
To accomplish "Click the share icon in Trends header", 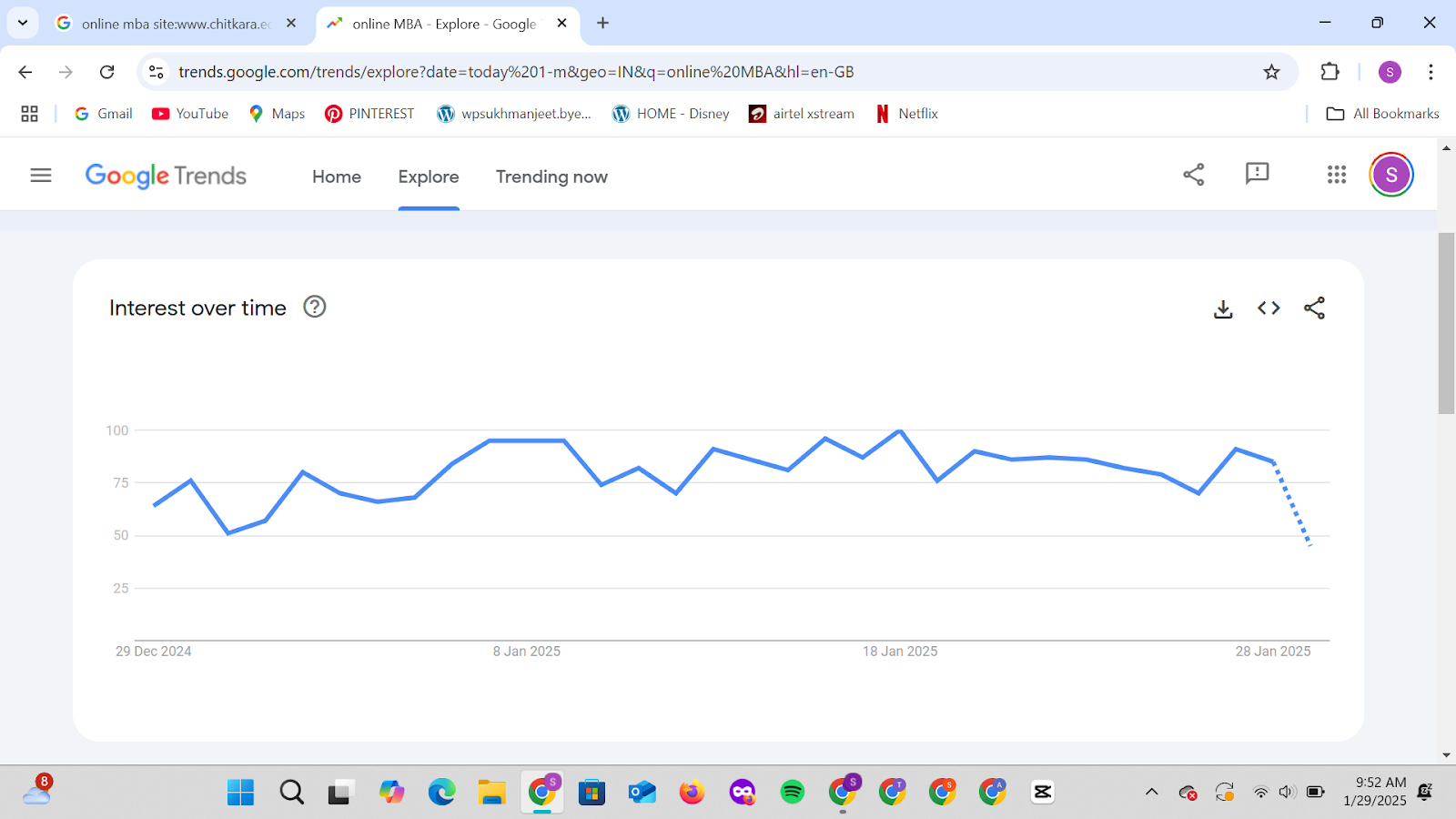I will pyautogui.click(x=1193, y=175).
